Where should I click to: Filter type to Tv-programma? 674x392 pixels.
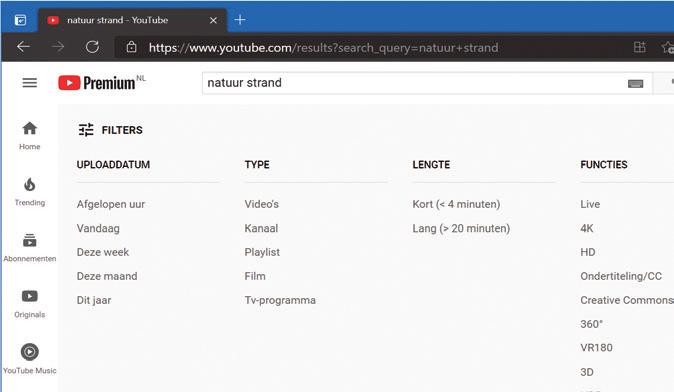280,300
